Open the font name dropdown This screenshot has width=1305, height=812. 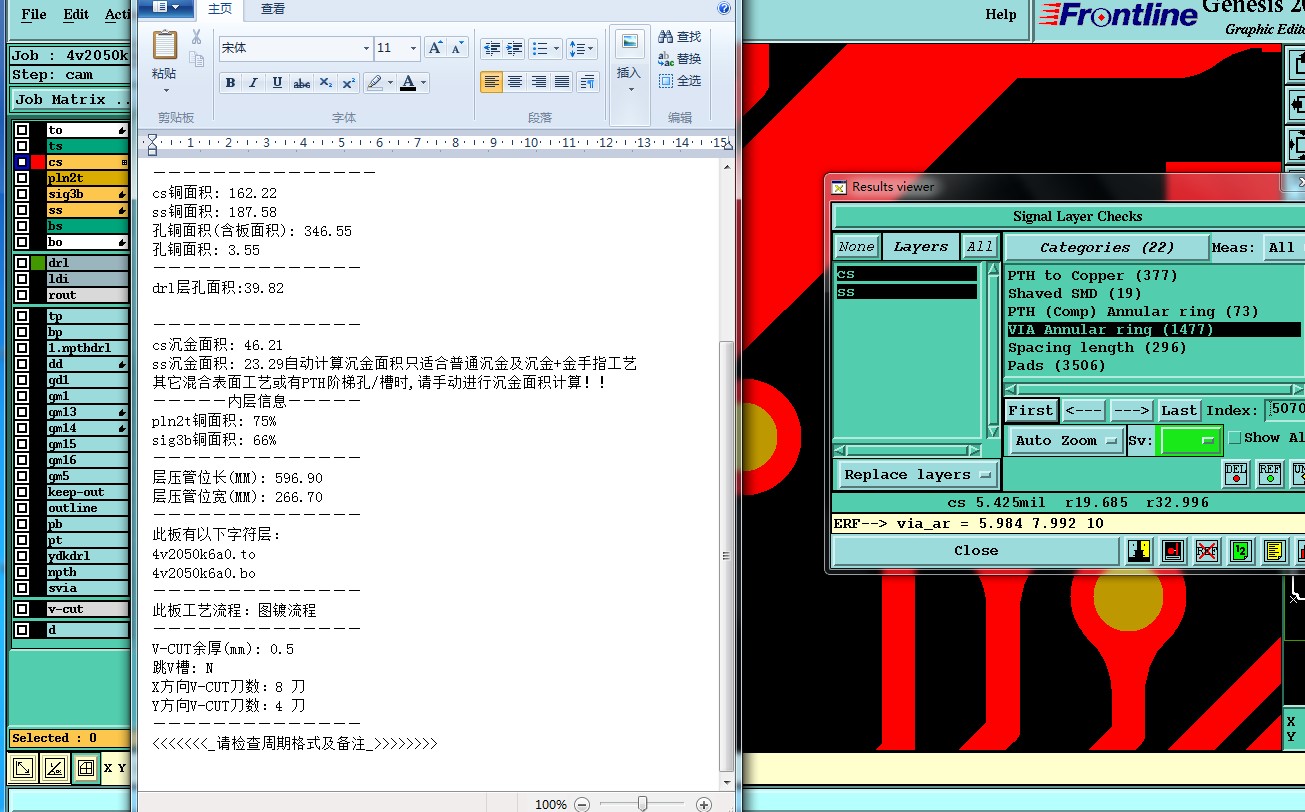pos(366,48)
